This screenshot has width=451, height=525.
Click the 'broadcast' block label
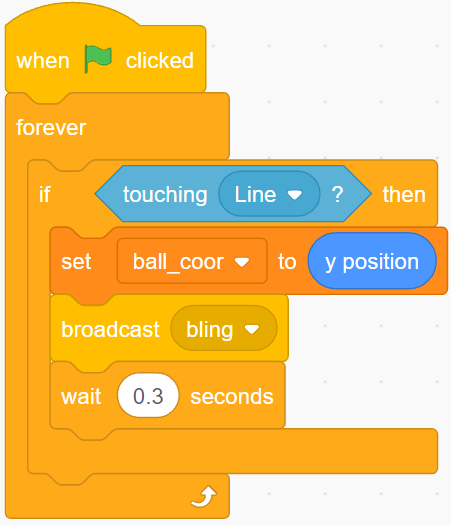[x=110, y=329]
